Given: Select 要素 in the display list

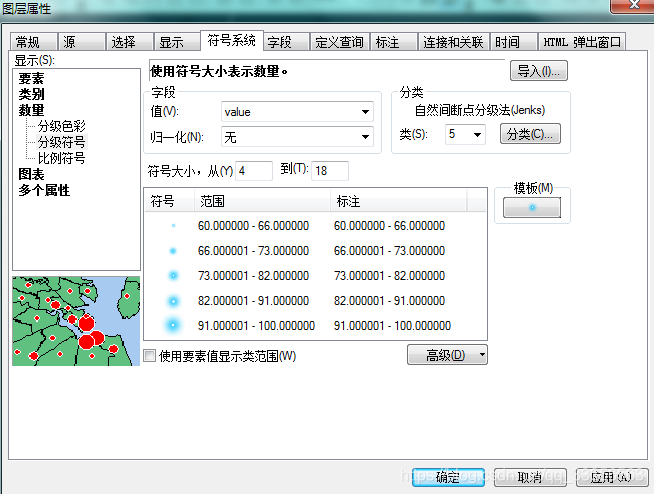Looking at the screenshot, I should pyautogui.click(x=31, y=78).
